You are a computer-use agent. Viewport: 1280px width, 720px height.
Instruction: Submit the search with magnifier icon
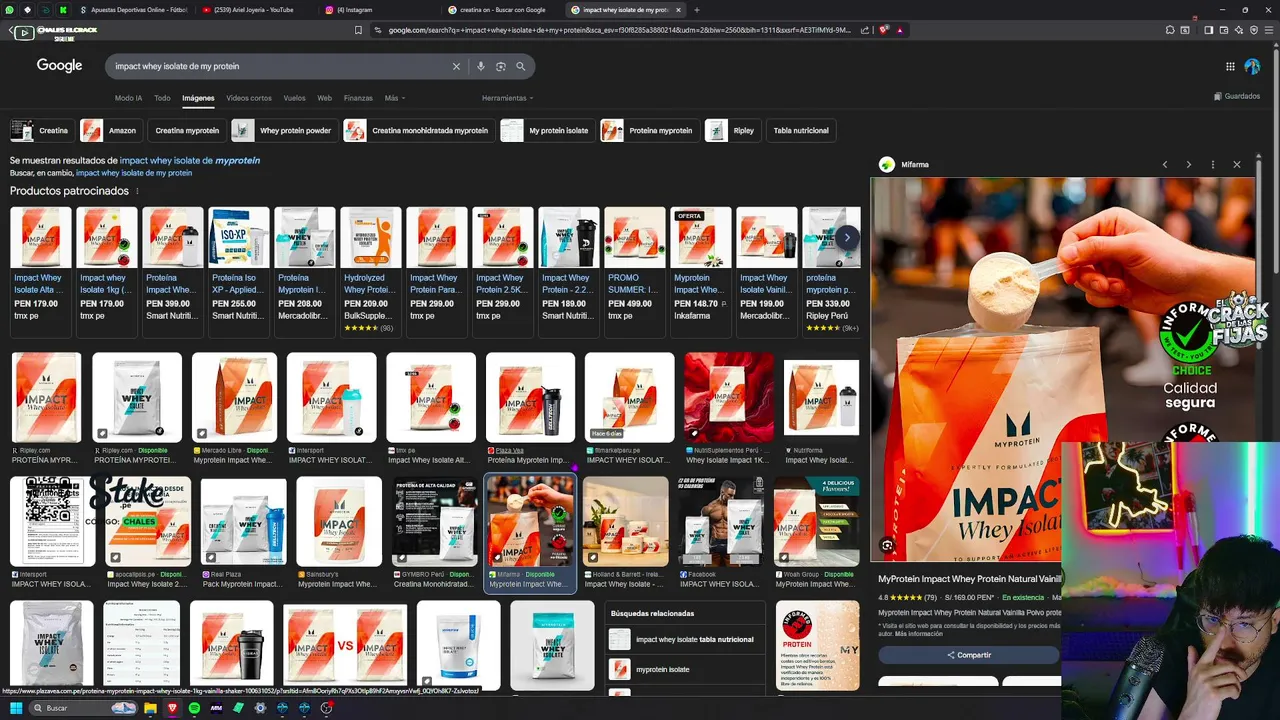tap(521, 66)
